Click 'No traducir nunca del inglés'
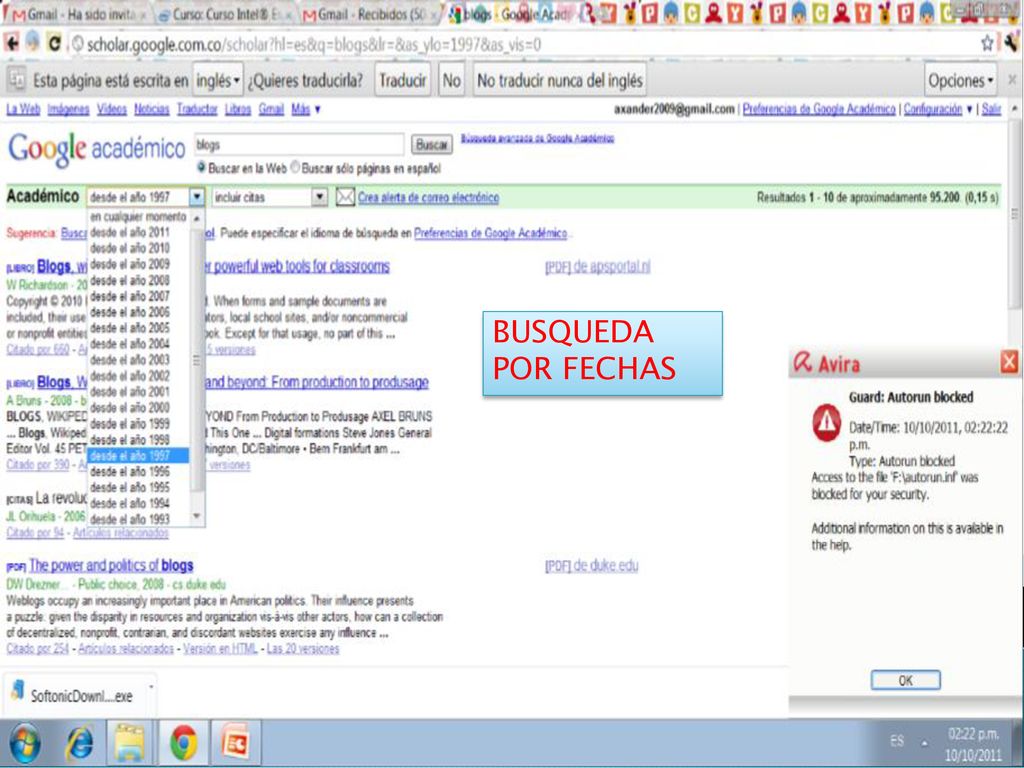Screen dimensions: 1024x768 (x=560, y=80)
